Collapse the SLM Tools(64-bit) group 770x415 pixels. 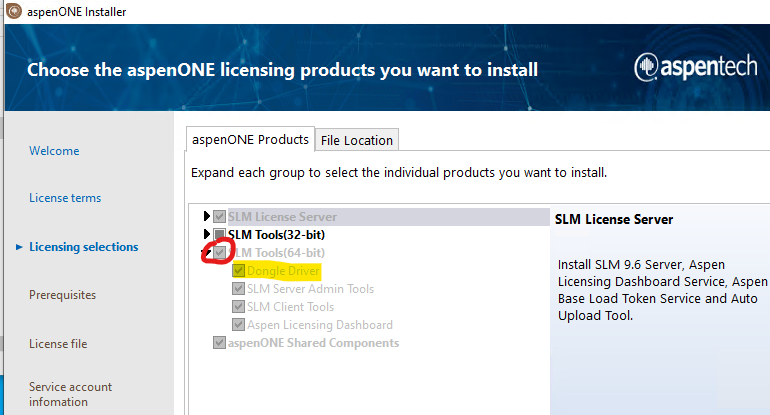click(207, 253)
